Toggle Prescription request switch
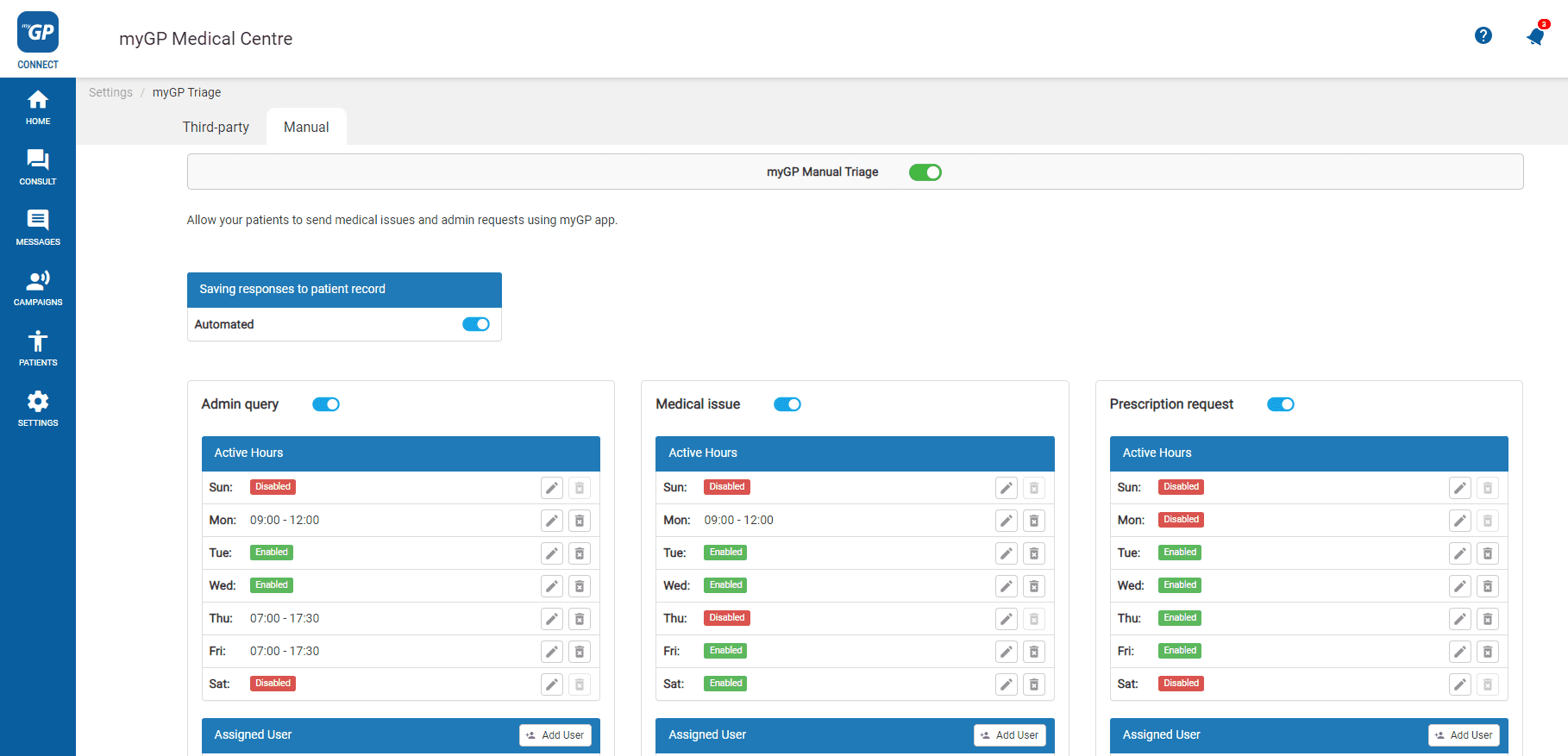Image resolution: width=1568 pixels, height=756 pixels. click(x=1281, y=404)
